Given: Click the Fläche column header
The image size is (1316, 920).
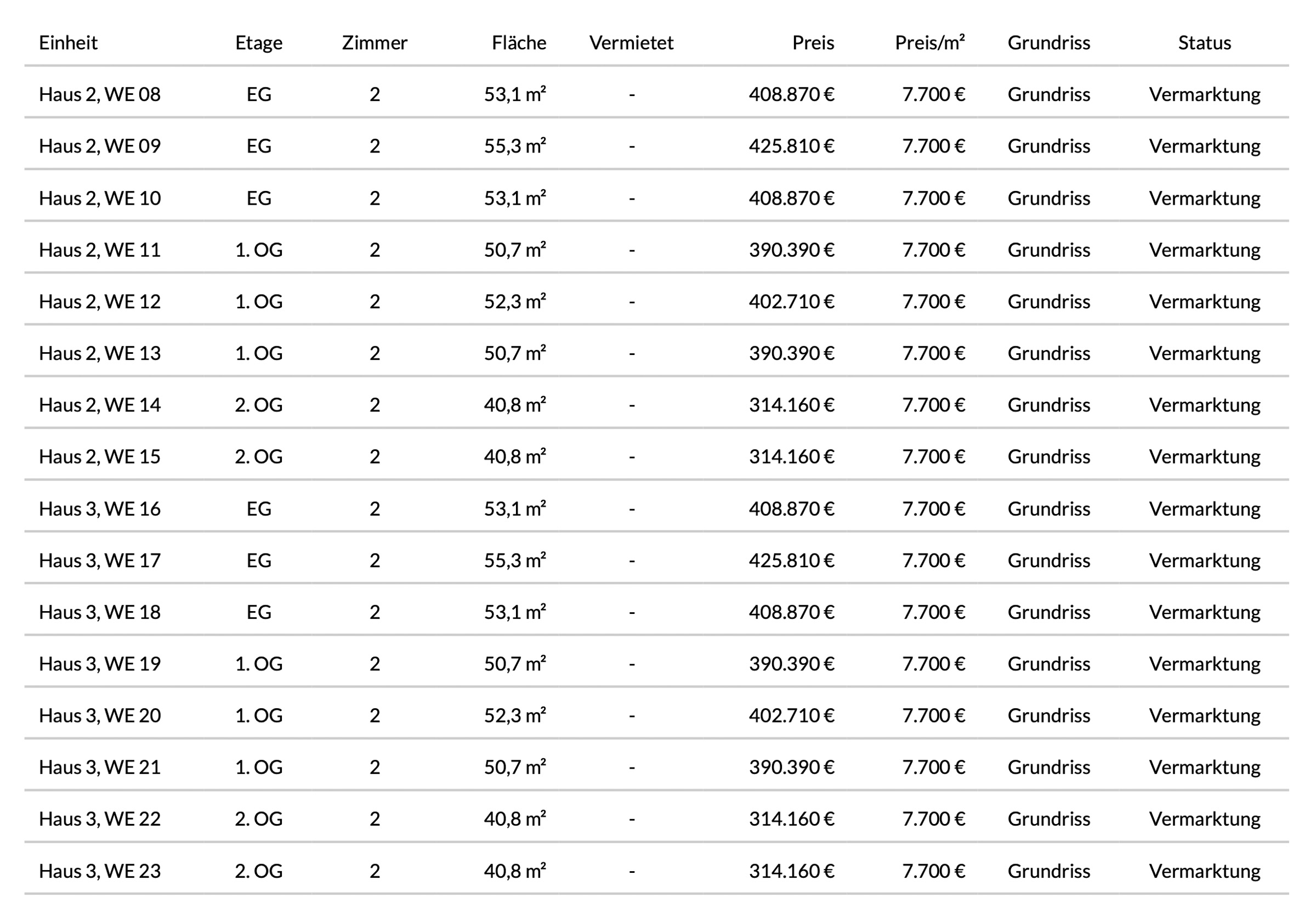Looking at the screenshot, I should point(519,43).
